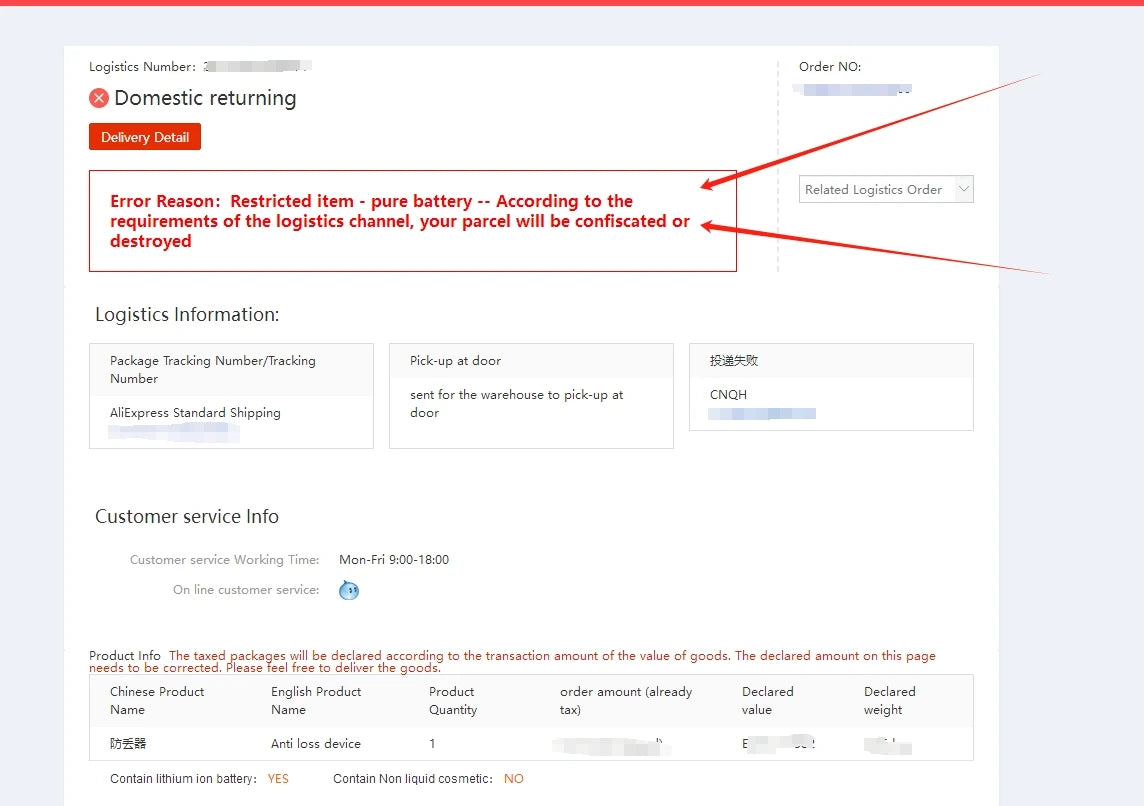Screen dimensions: 1144x806
Task: Select the Error Reason restricted item message
Action: point(399,221)
